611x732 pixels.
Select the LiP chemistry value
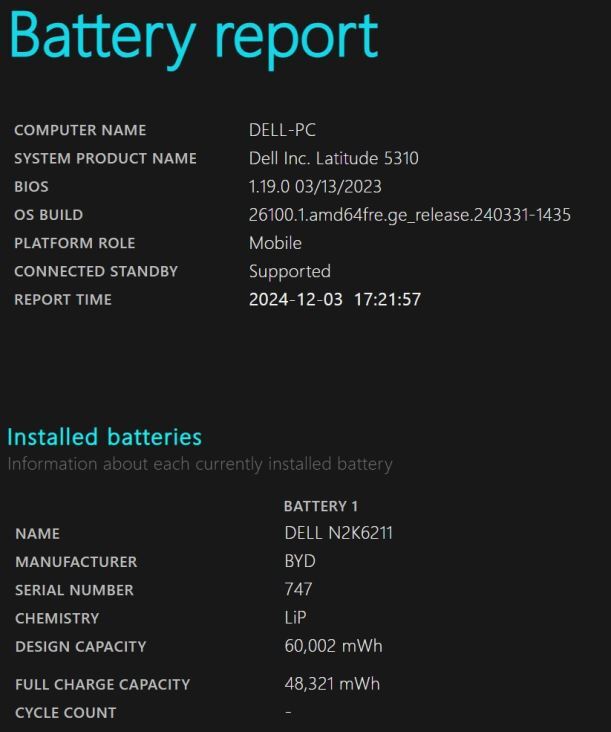point(295,618)
